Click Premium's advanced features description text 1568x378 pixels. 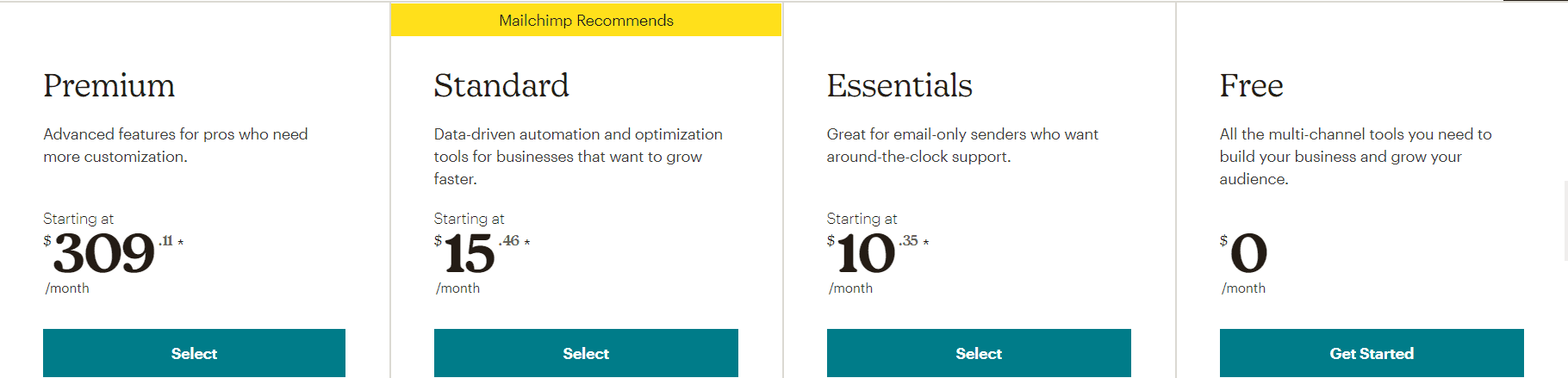pos(176,146)
